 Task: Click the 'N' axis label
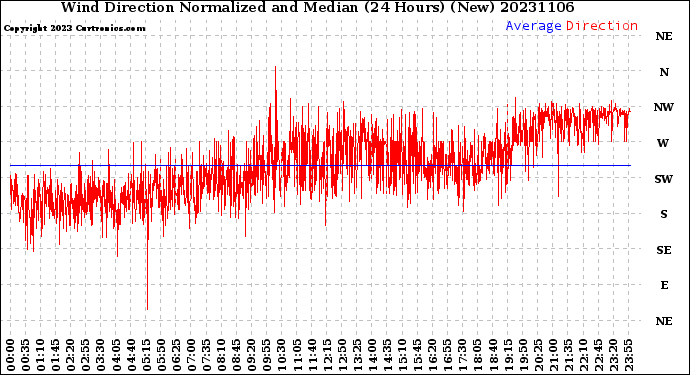click(x=664, y=72)
